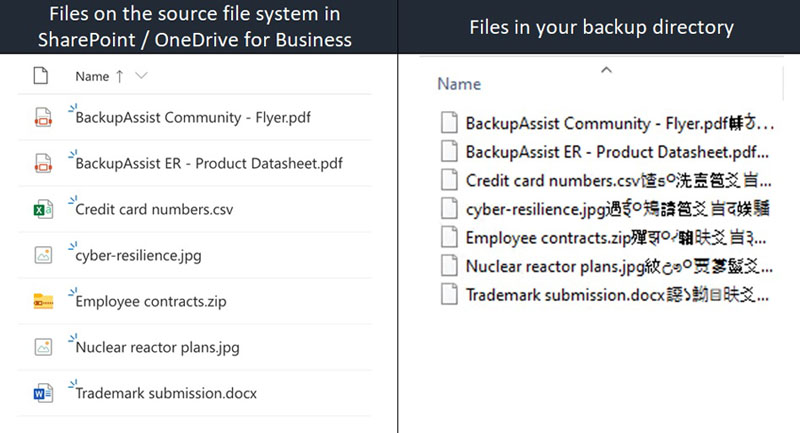This screenshot has width=800, height=433.
Task: Click the blank file icon of cyber-resilience.jpg in backup directory
Action: [449, 209]
